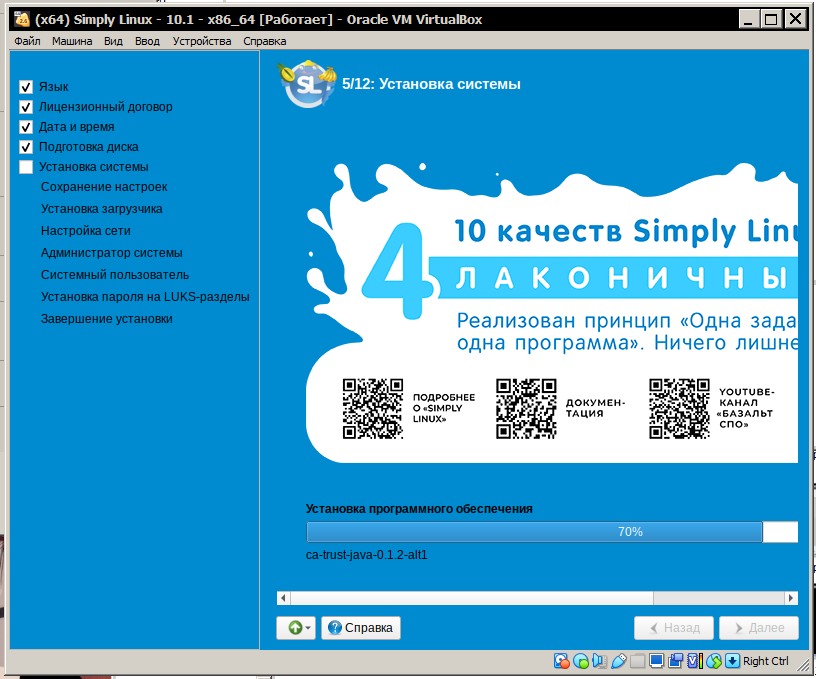The height and width of the screenshot is (679, 816).
Task: Click the heading 5/12: Установка системы
Action: (x=431, y=84)
